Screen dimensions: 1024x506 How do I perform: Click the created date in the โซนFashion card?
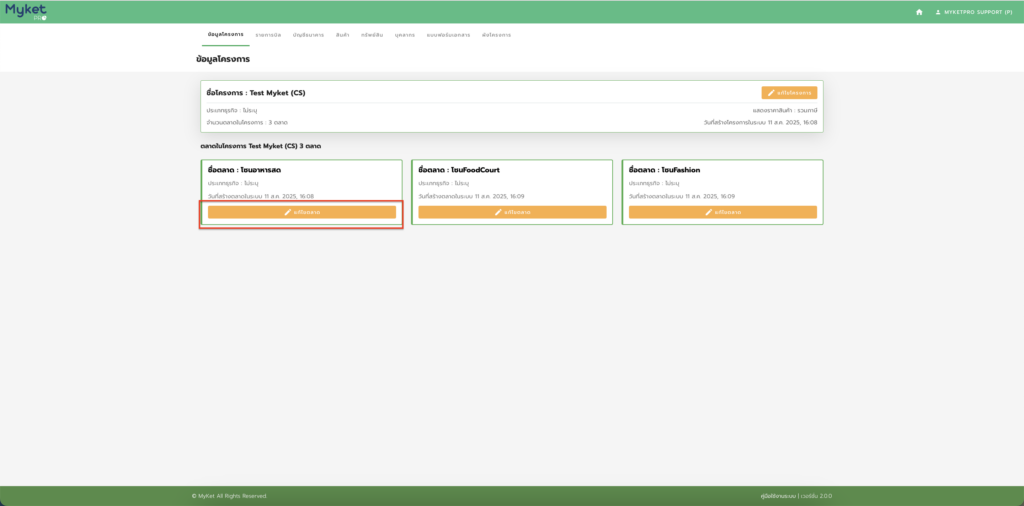click(x=682, y=196)
